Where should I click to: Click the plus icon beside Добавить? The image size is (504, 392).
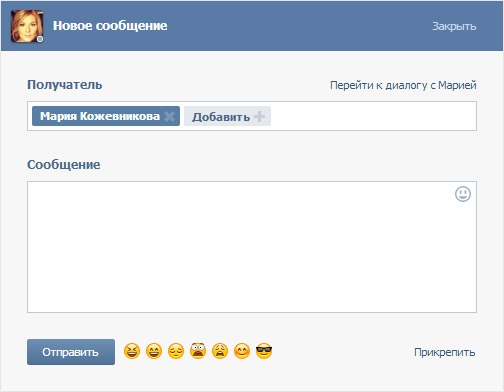point(259,116)
